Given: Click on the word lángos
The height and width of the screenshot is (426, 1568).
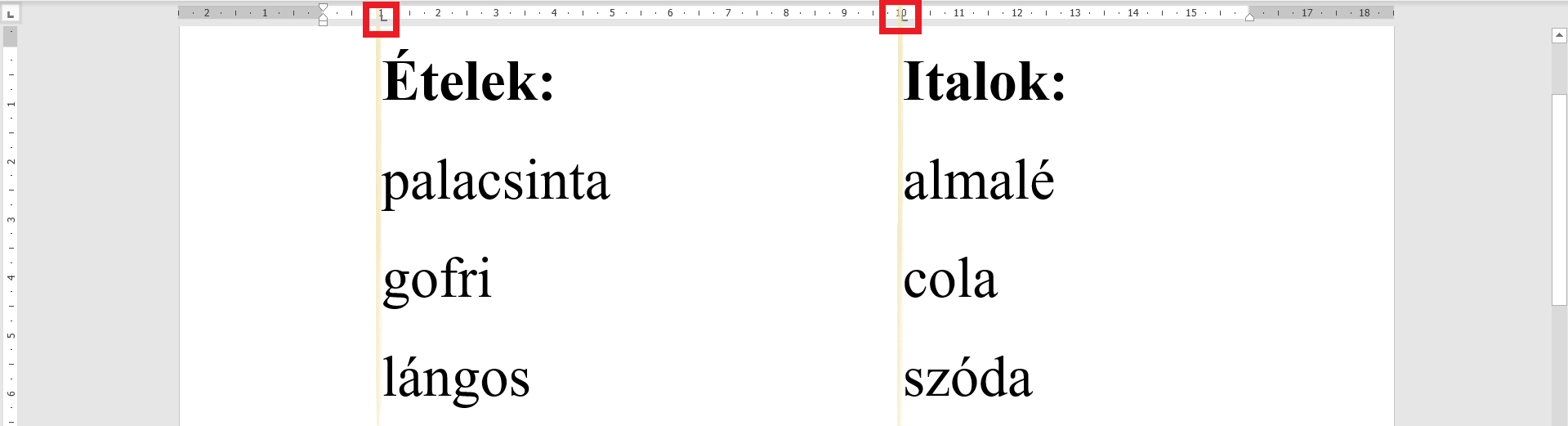Looking at the screenshot, I should point(456,379).
